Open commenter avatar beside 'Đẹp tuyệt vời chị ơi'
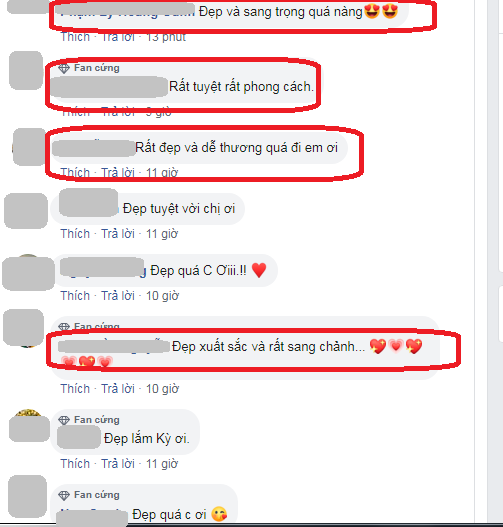 pos(26,211)
